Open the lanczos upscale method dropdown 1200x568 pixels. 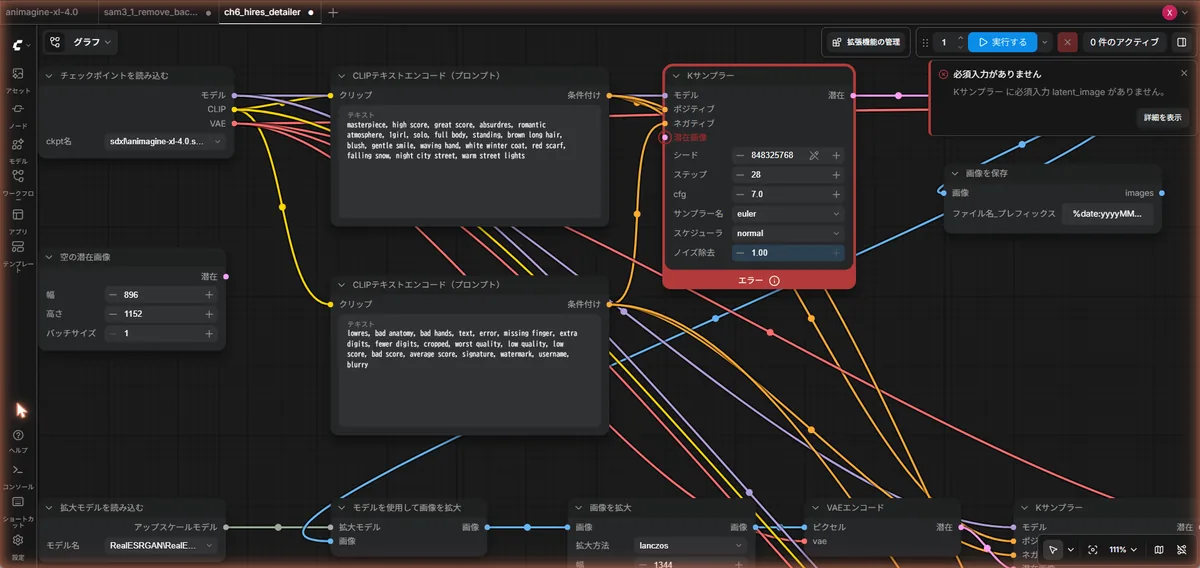click(x=691, y=545)
